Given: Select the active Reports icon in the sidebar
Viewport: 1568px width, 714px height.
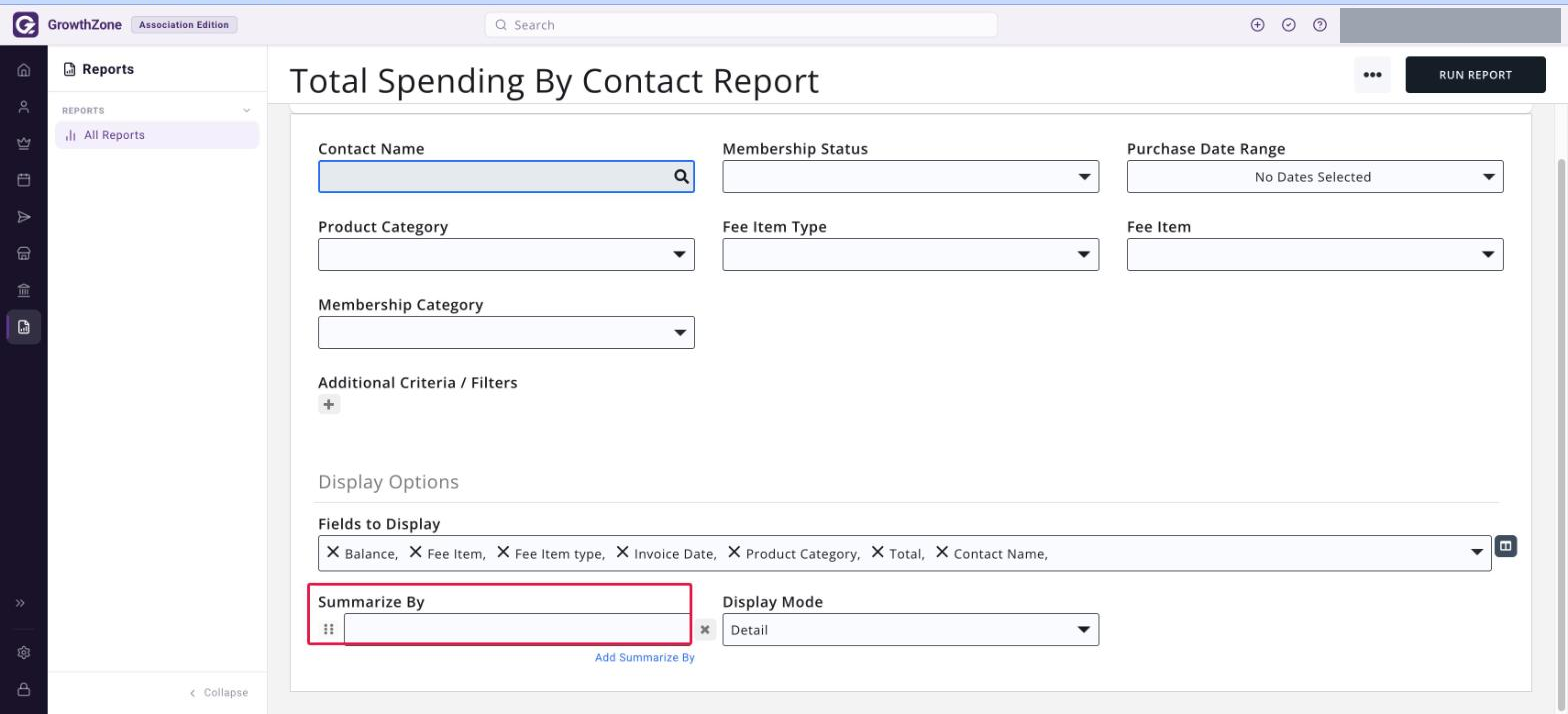Looking at the screenshot, I should 24,327.
